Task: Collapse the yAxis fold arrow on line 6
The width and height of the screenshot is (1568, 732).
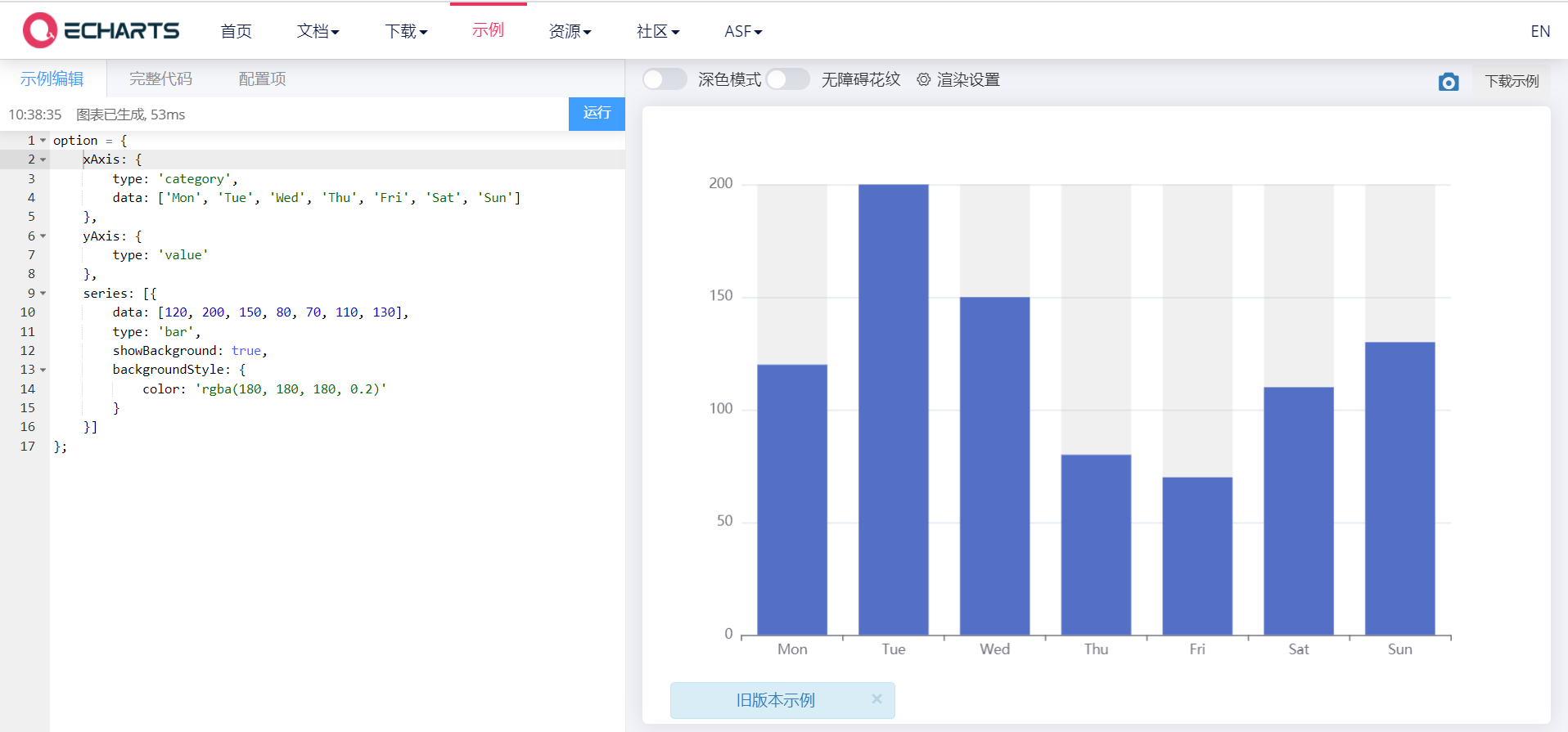Action: 43,236
